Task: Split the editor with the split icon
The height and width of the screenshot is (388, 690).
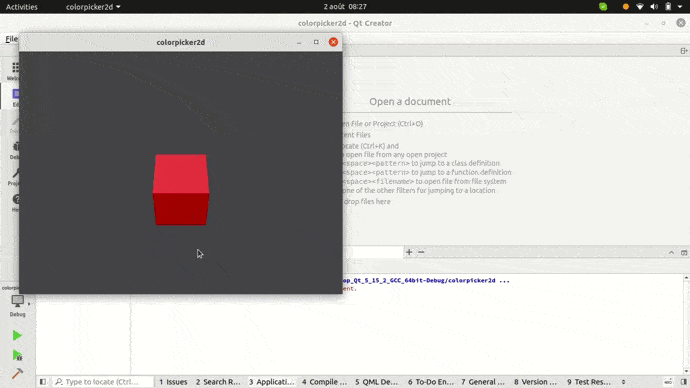Action: tap(684, 51)
